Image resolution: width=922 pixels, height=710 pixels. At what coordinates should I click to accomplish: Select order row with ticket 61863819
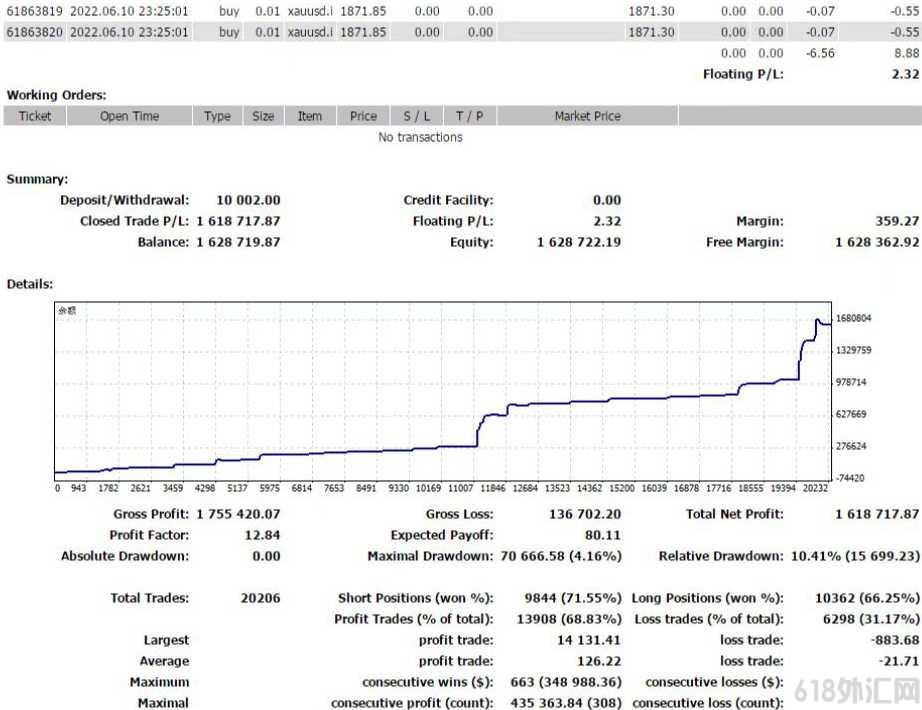462,11
